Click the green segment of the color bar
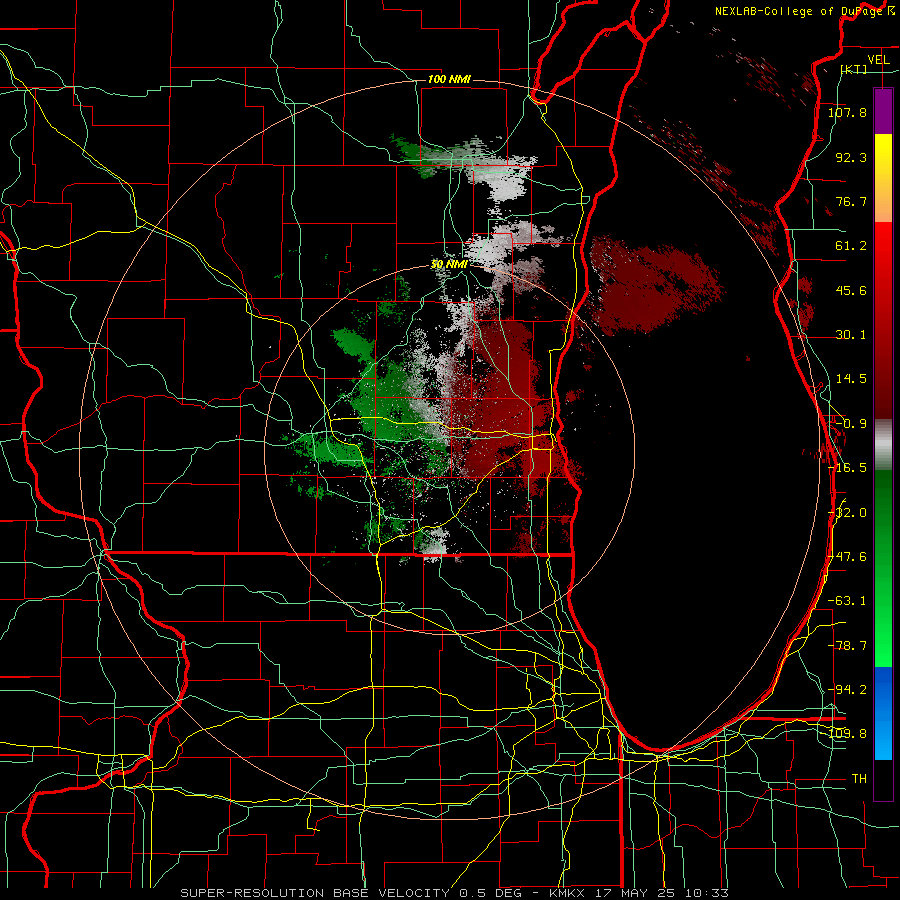Screen dimensions: 900x900 883,568
